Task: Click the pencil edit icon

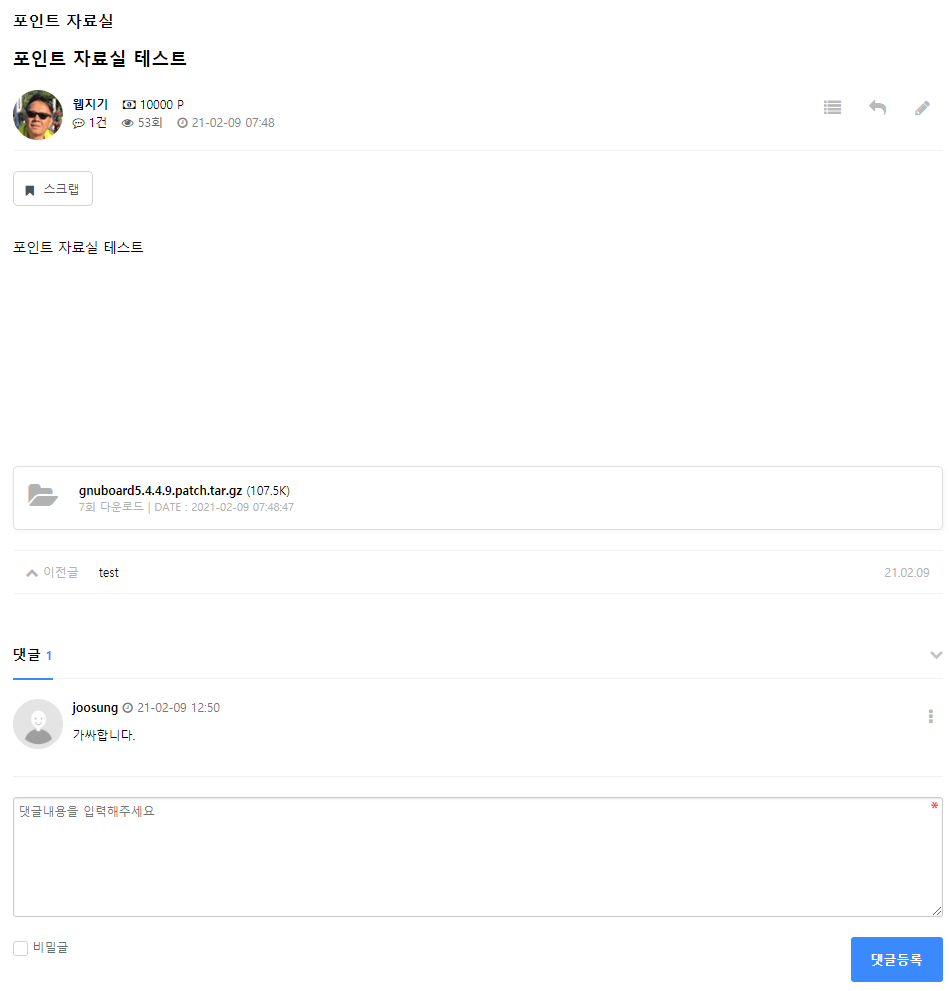Action: (922, 108)
